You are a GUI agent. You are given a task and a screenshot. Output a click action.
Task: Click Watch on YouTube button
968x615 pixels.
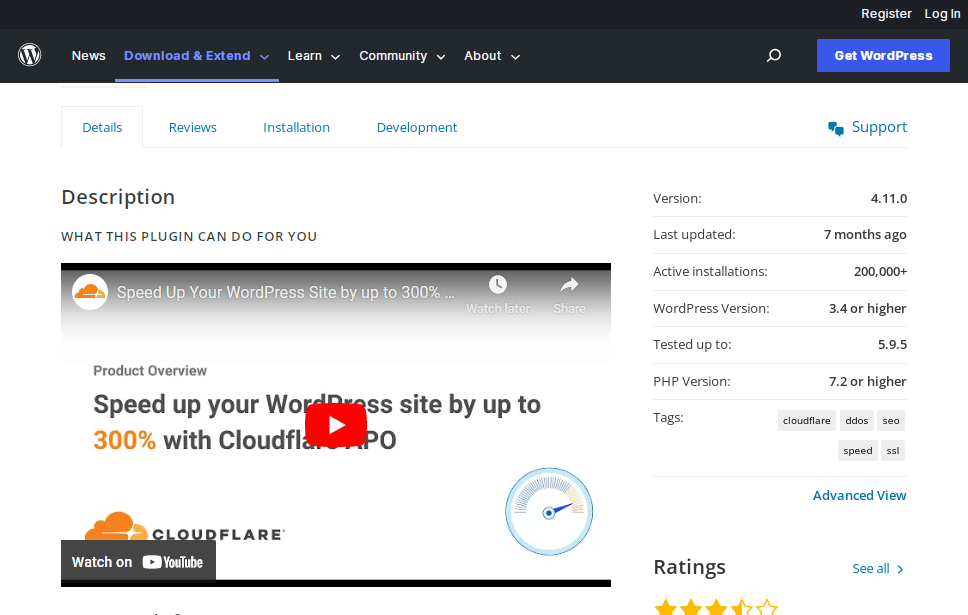coord(138,562)
